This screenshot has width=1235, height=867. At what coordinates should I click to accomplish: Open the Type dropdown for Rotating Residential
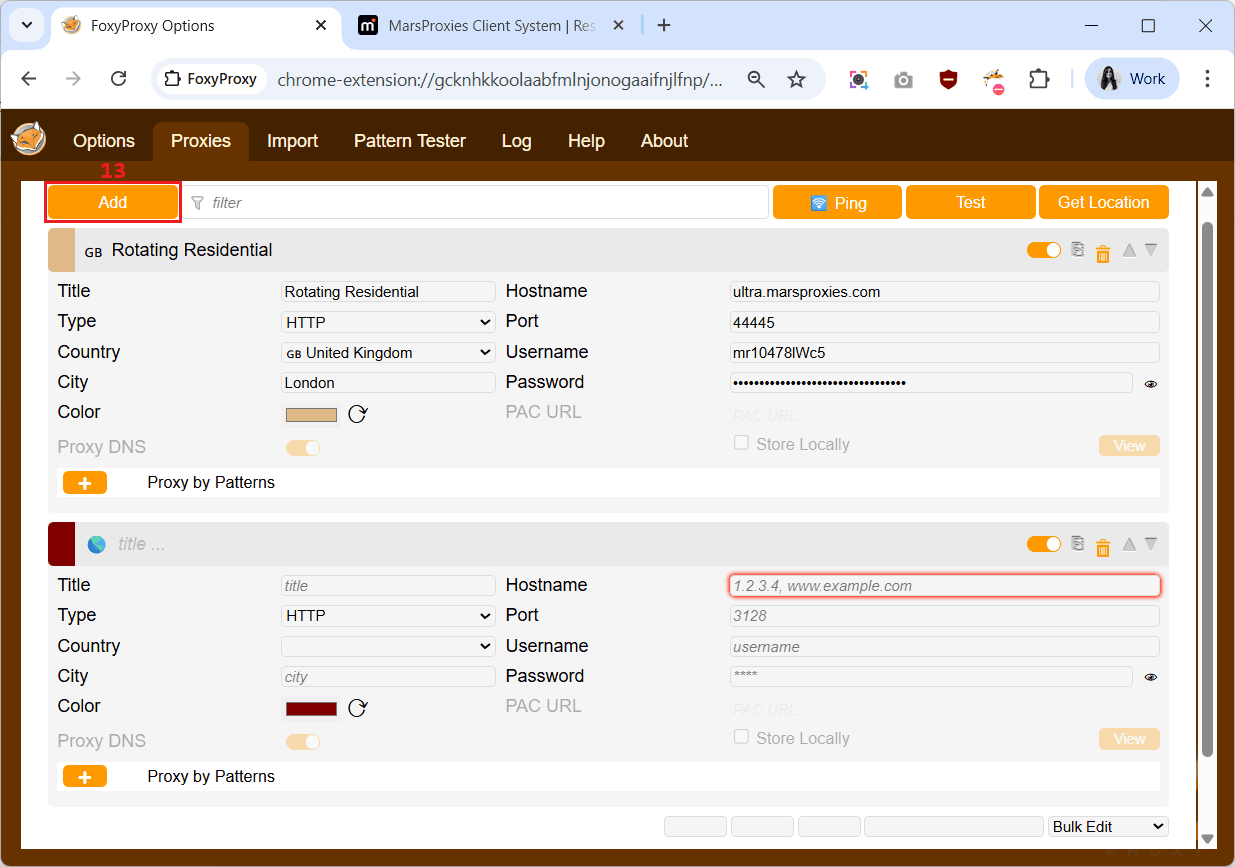click(x=388, y=322)
